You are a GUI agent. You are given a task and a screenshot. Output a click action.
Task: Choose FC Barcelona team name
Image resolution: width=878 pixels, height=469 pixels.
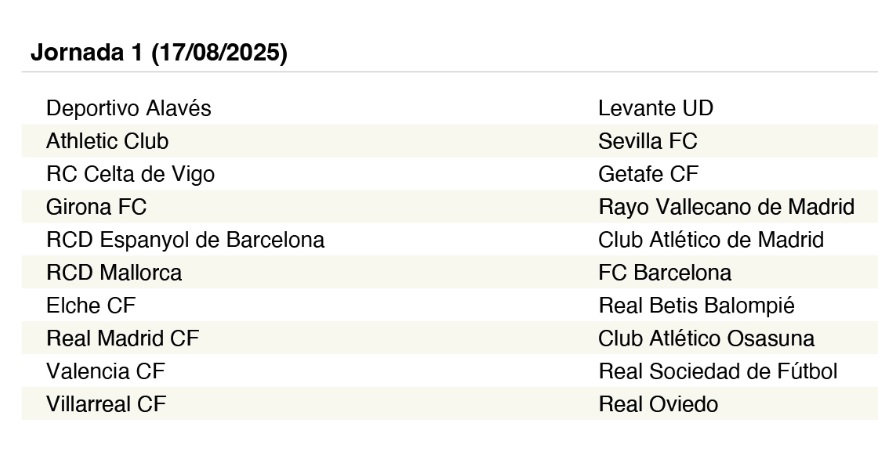[665, 273]
